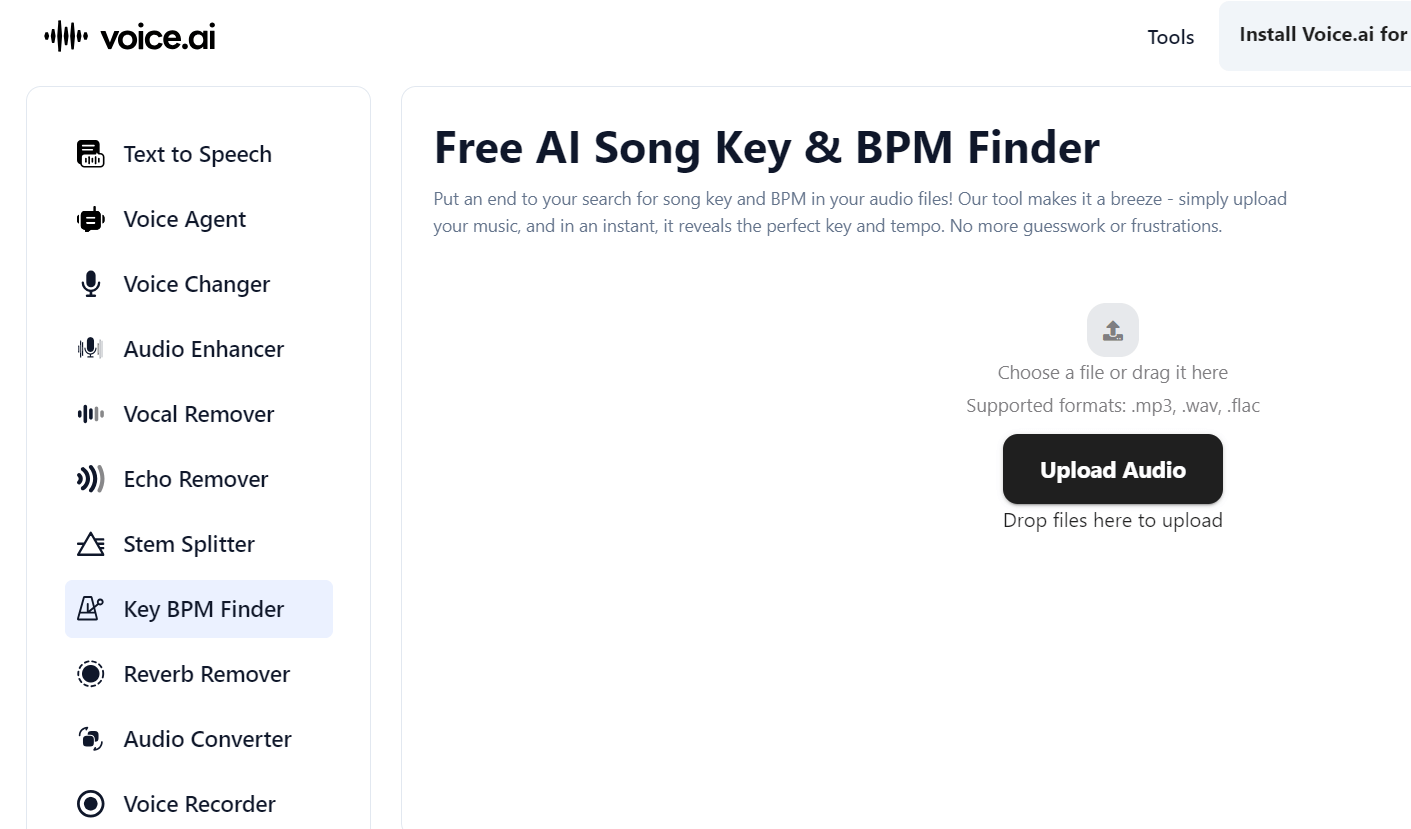
Task: Click the "Choose a file or drag it here" text
Action: (x=1113, y=373)
